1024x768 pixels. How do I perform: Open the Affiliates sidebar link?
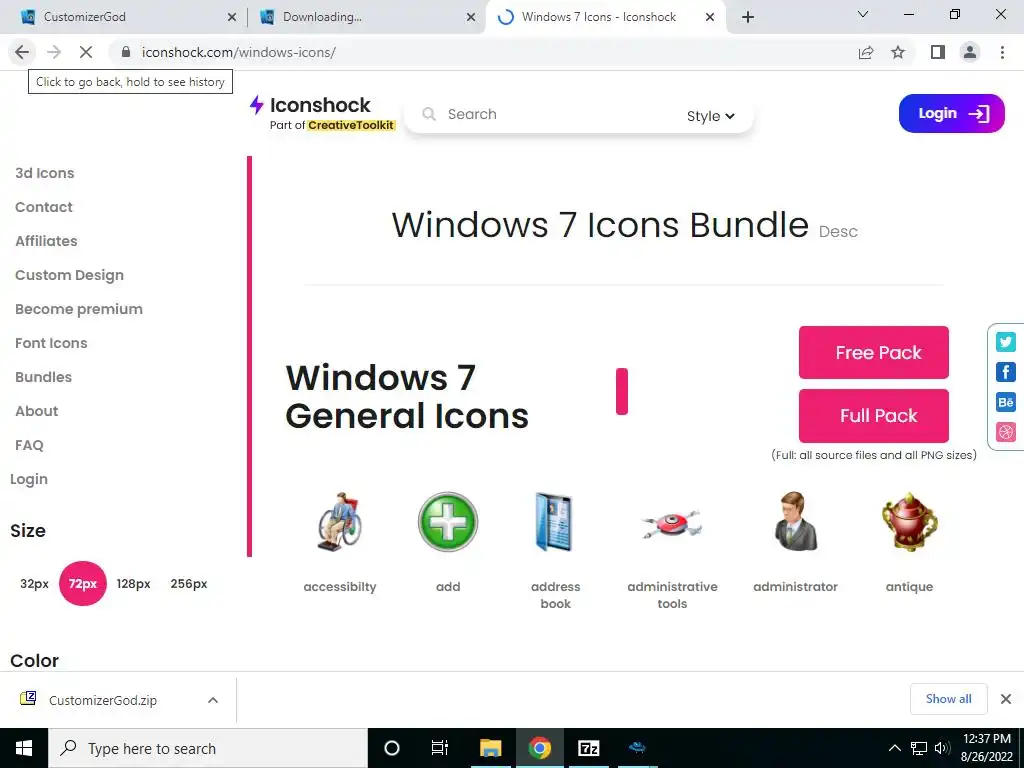pos(46,241)
